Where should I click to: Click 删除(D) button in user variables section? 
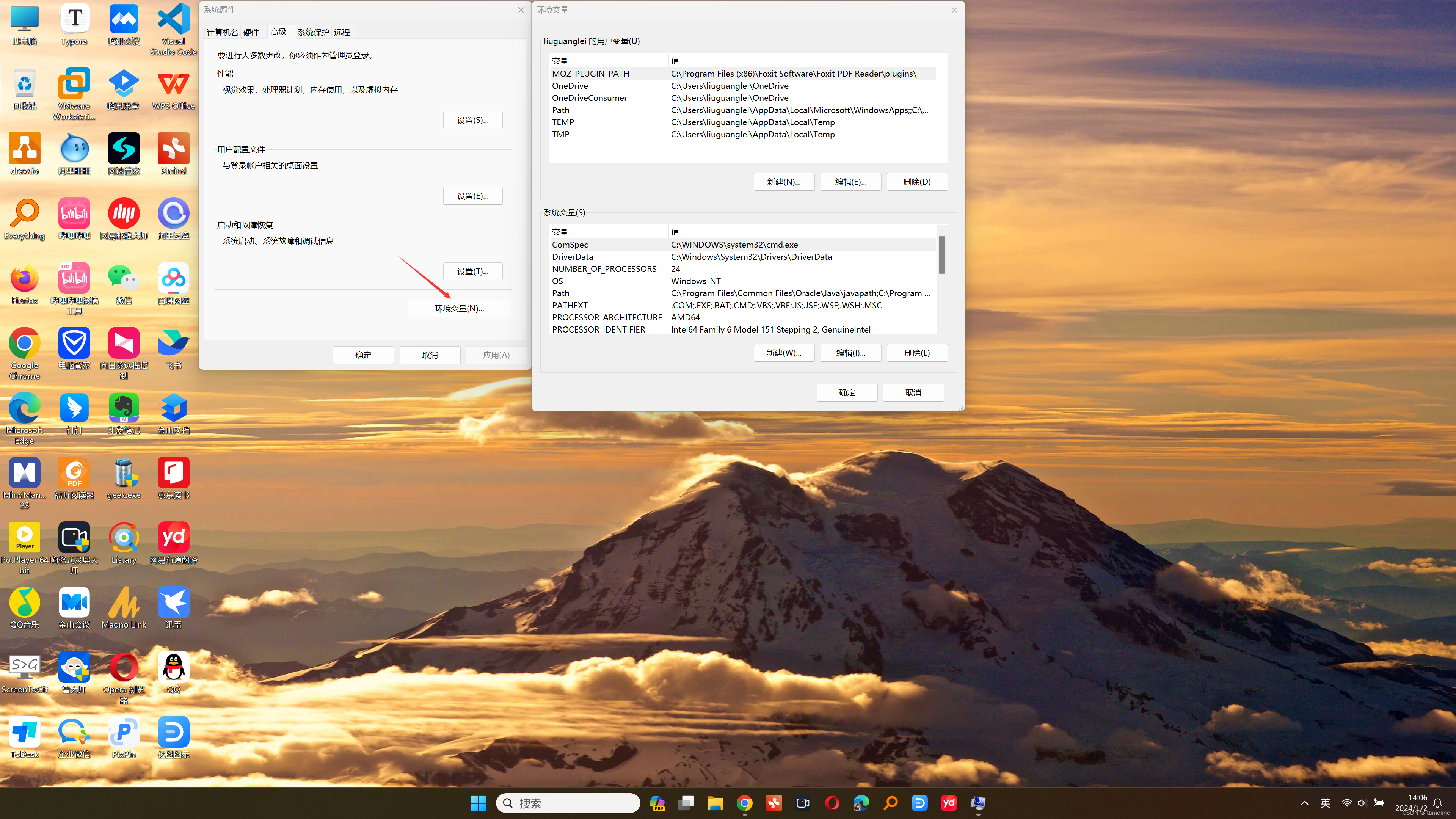coord(917,181)
